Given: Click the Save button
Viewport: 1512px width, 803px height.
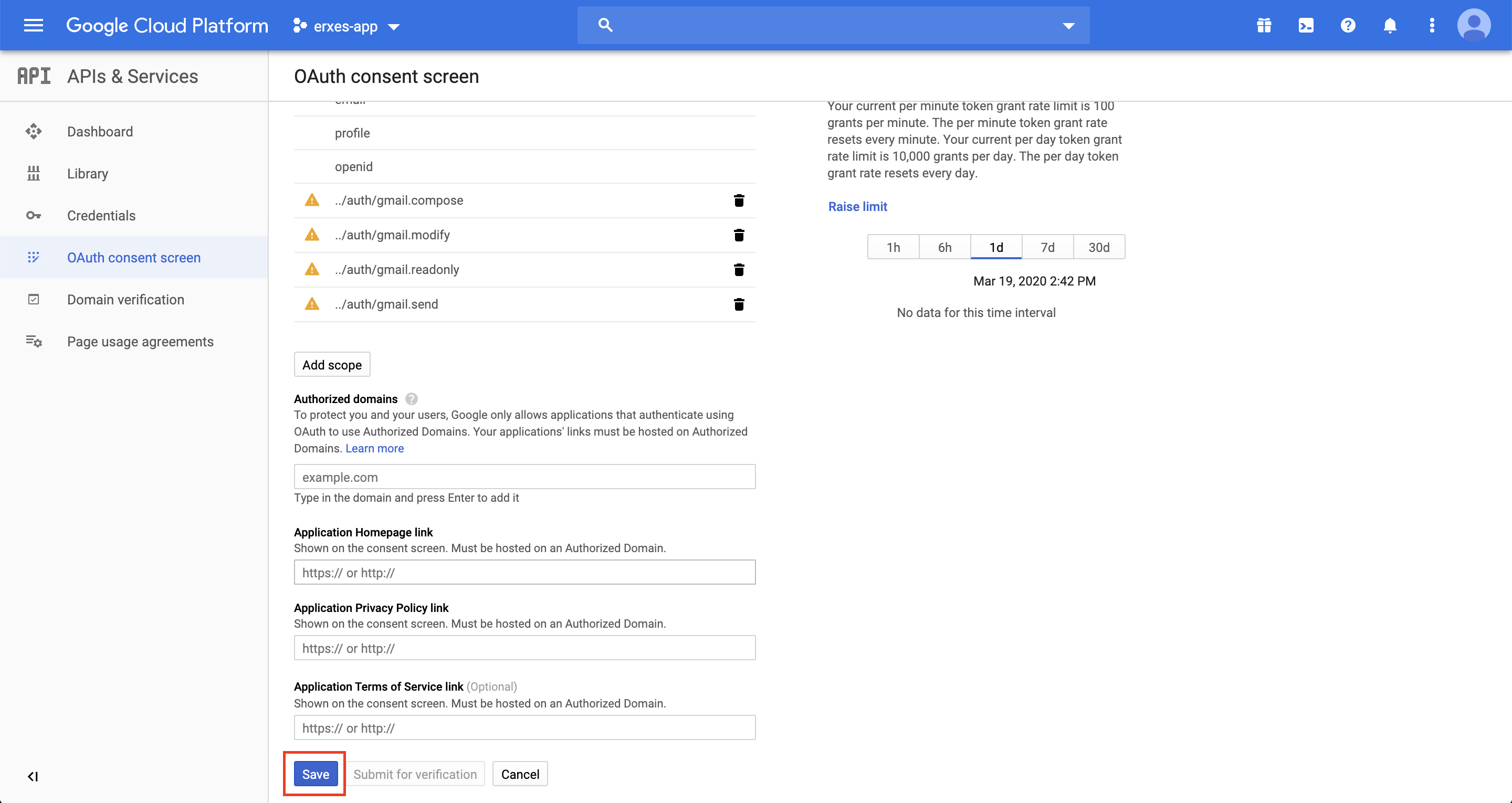Looking at the screenshot, I should click(x=315, y=774).
